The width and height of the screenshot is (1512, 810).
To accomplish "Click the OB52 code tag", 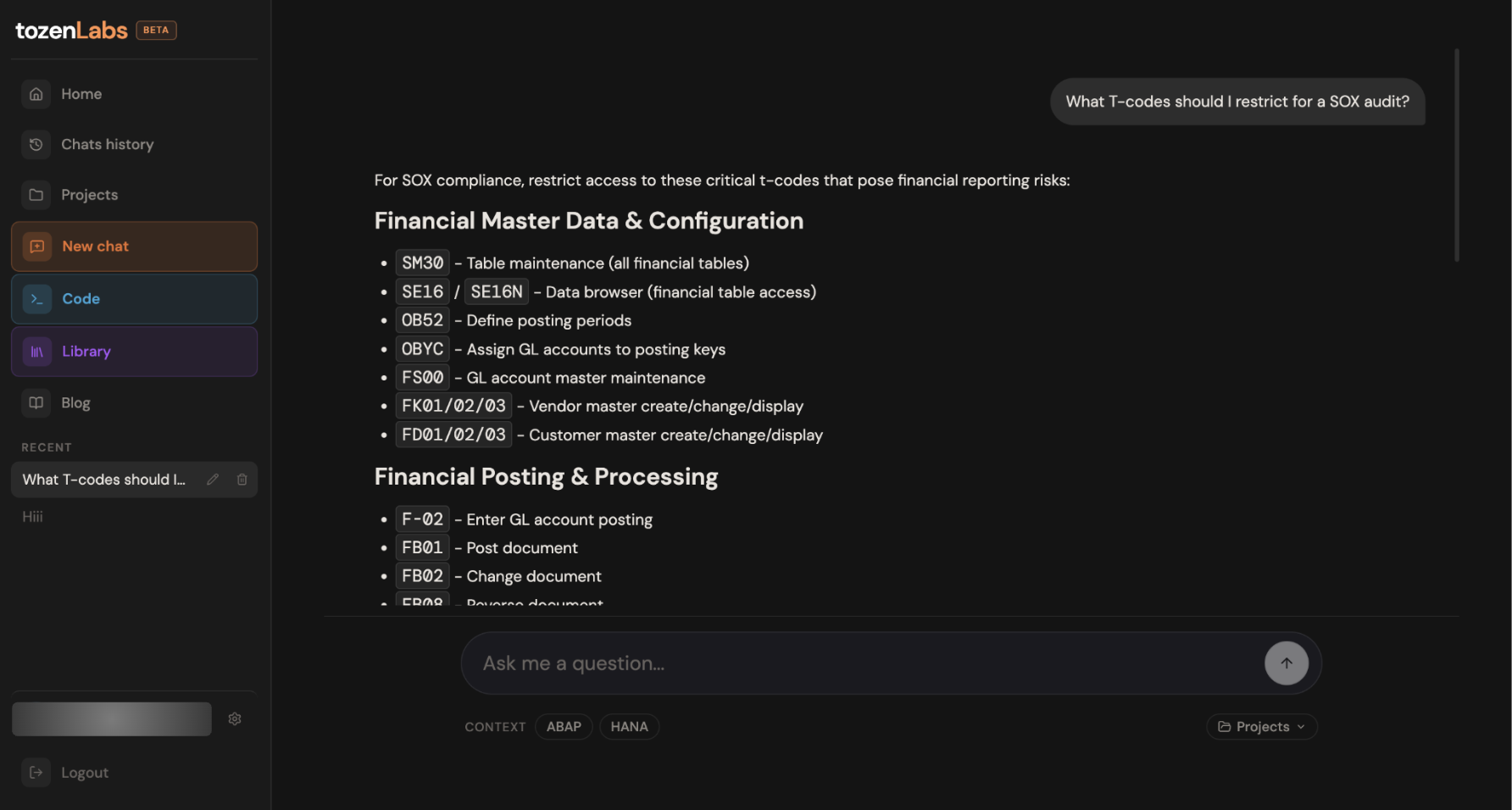I will (x=422, y=320).
